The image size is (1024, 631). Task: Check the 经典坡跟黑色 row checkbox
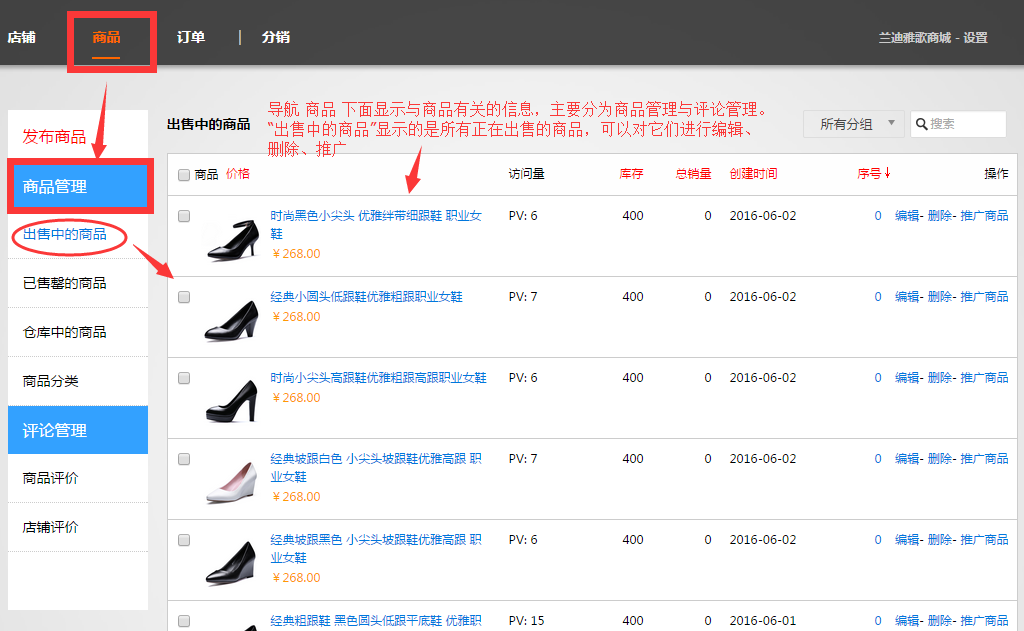point(184,540)
